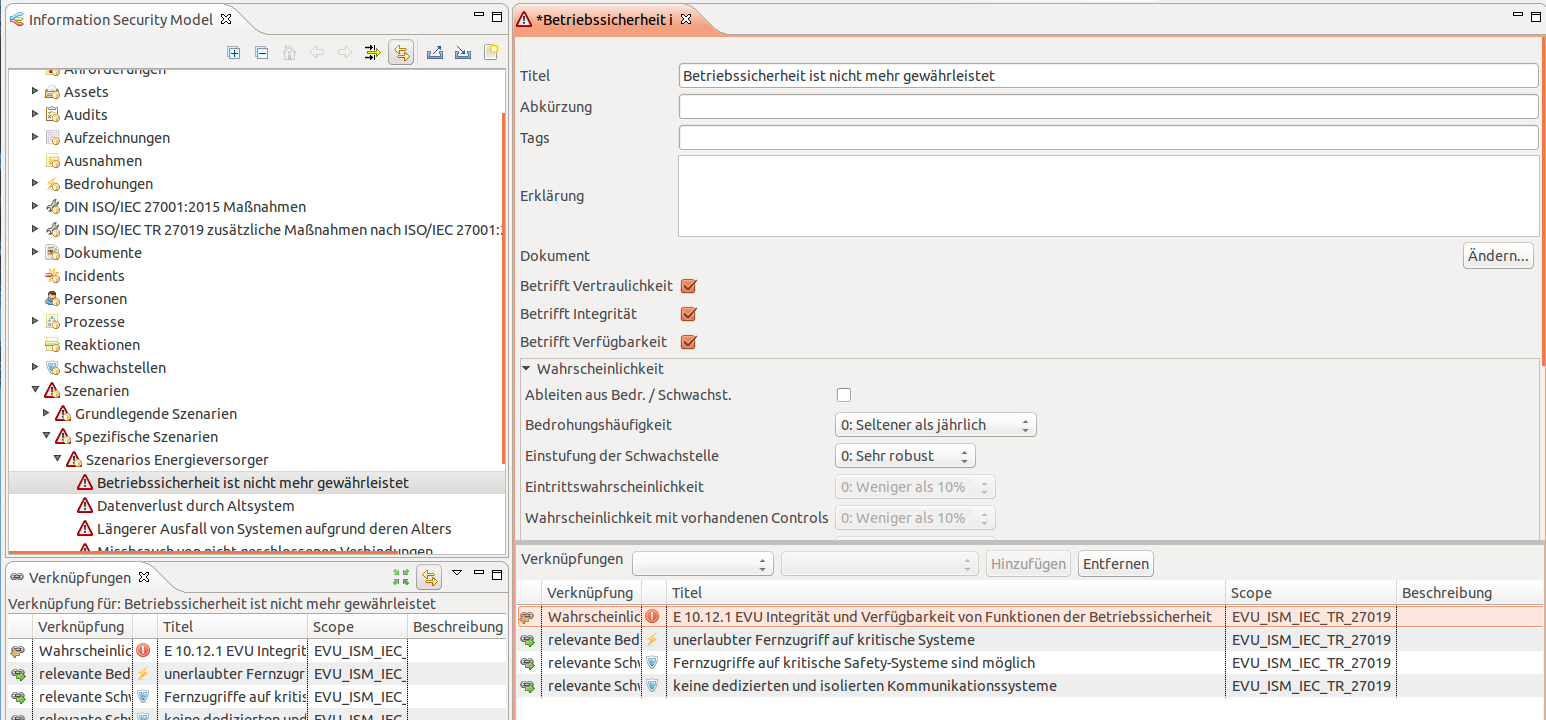1546x720 pixels.
Task: Click the Expand All toolbar icon
Action: (x=234, y=53)
